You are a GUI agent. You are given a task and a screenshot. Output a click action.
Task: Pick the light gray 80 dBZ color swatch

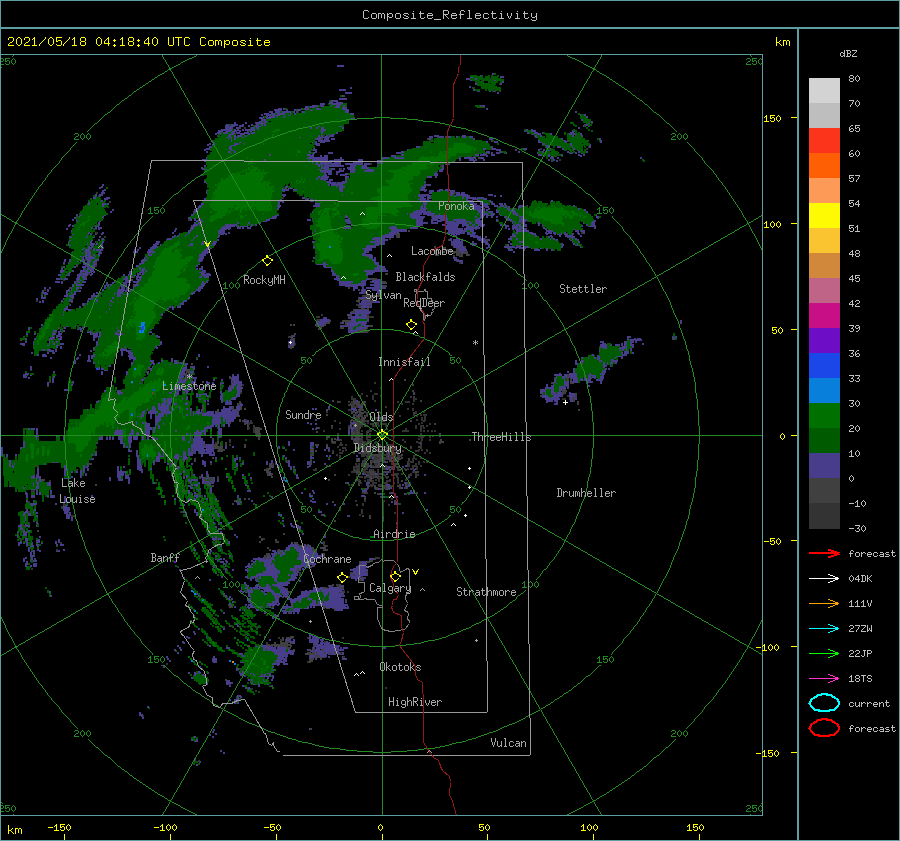824,91
